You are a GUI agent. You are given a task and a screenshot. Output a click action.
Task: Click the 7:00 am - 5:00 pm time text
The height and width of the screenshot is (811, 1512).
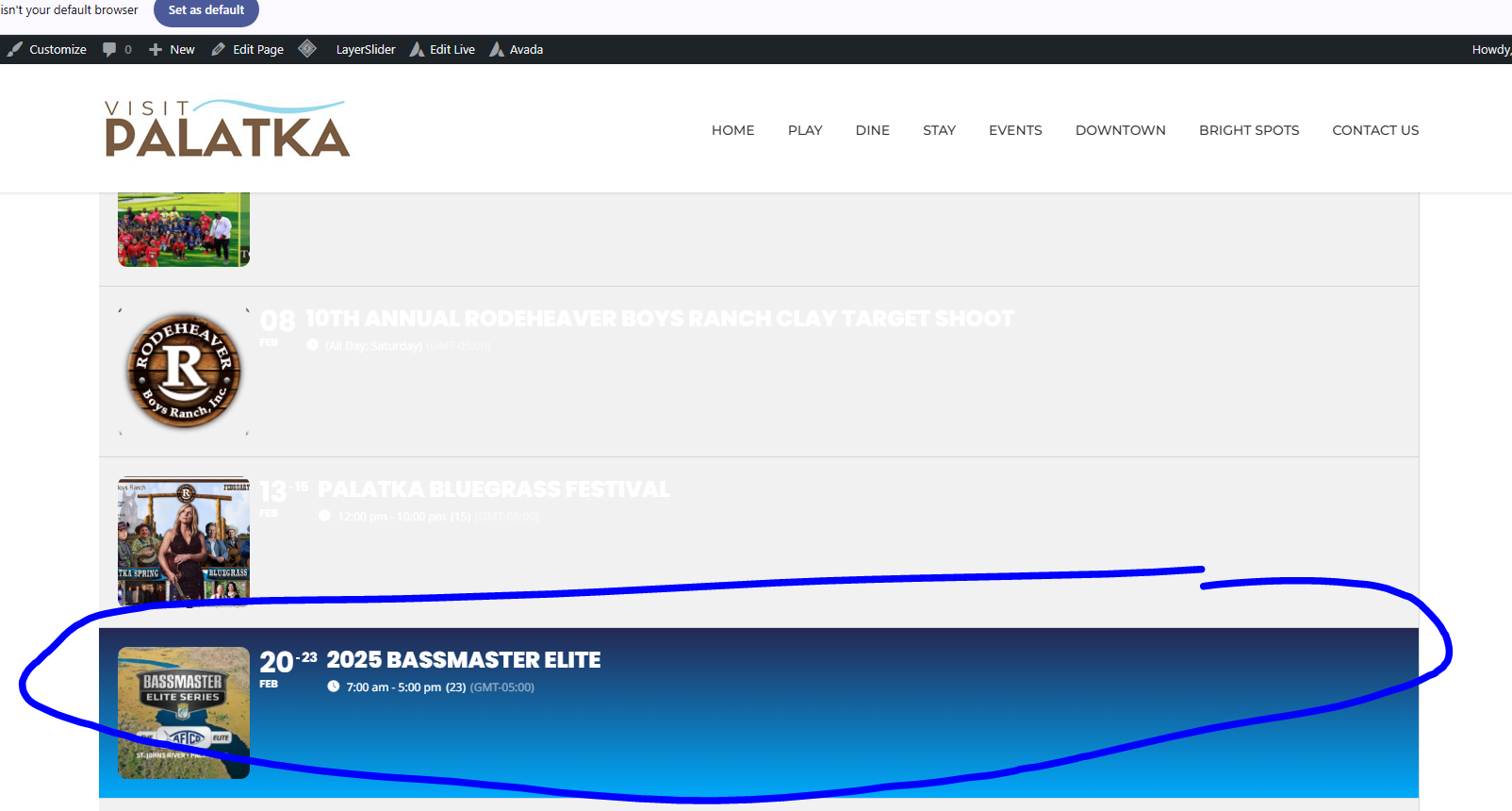394,687
